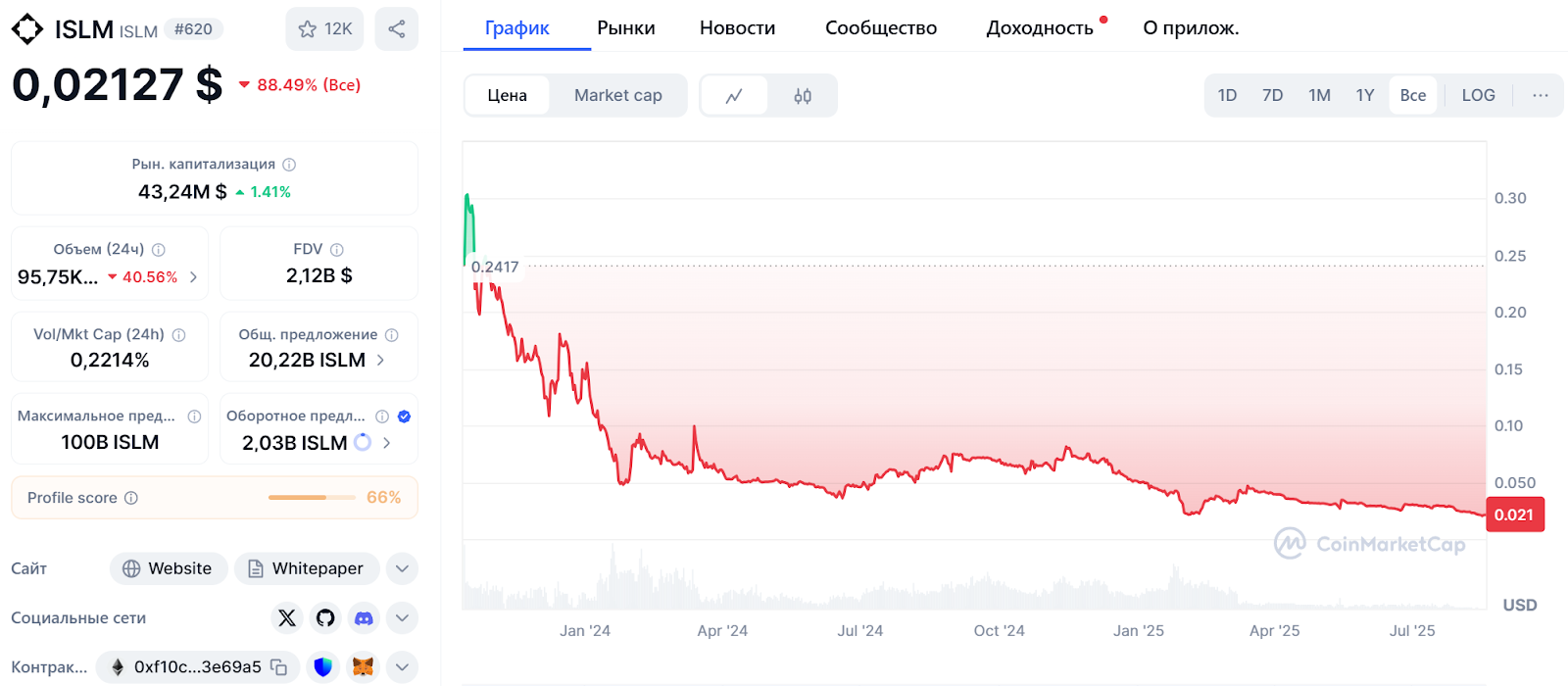Set chart range to 1D
Image resolution: width=1568 pixels, height=686 pixels.
[x=1227, y=95]
